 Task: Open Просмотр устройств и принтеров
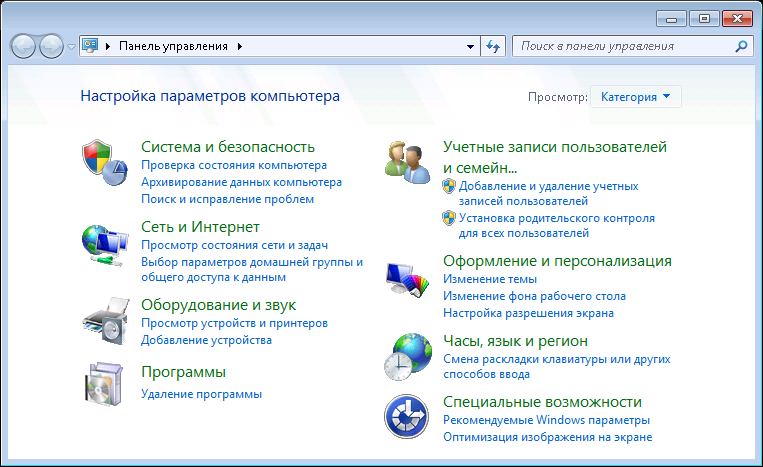[x=235, y=323]
